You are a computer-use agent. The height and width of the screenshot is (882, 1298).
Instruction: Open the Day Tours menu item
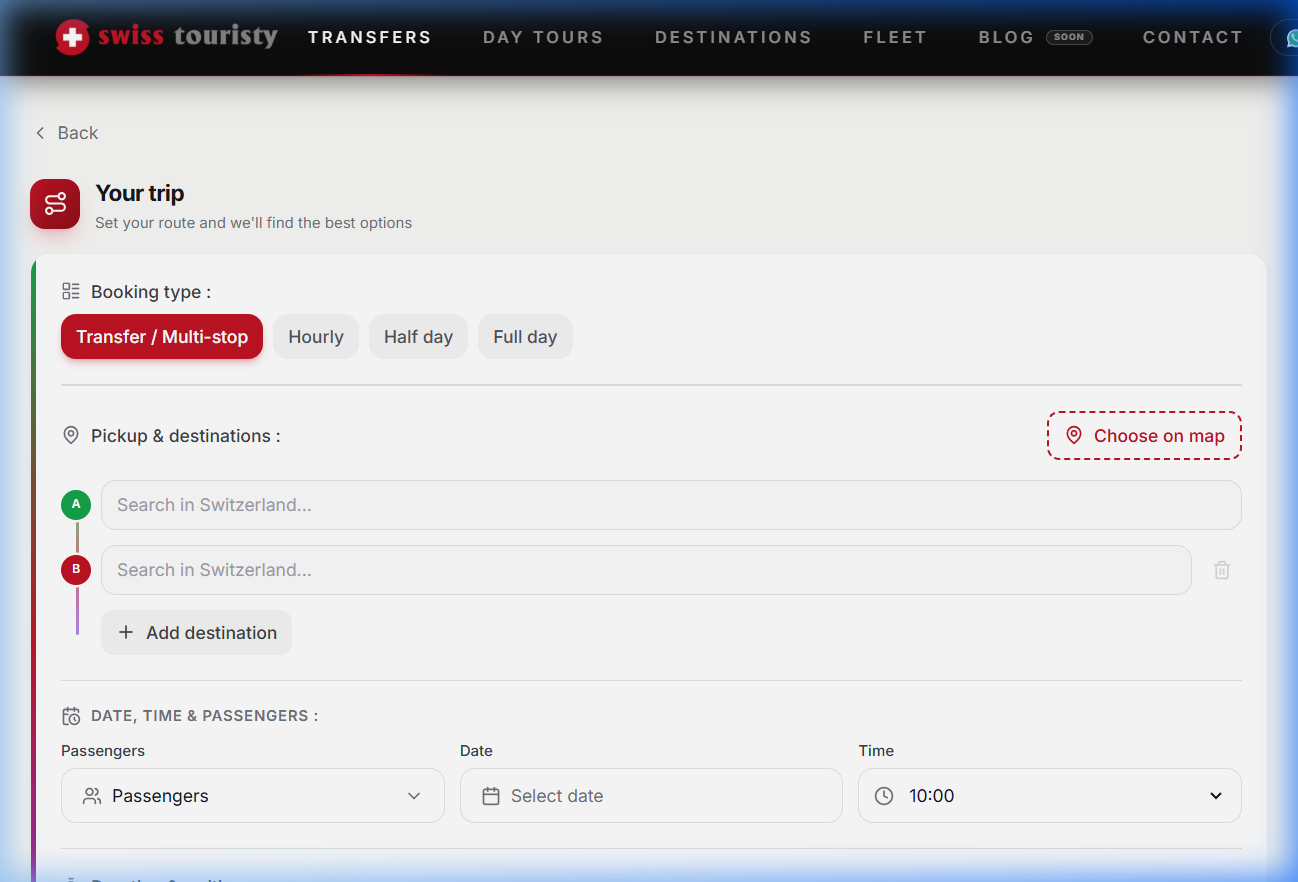[x=543, y=37]
